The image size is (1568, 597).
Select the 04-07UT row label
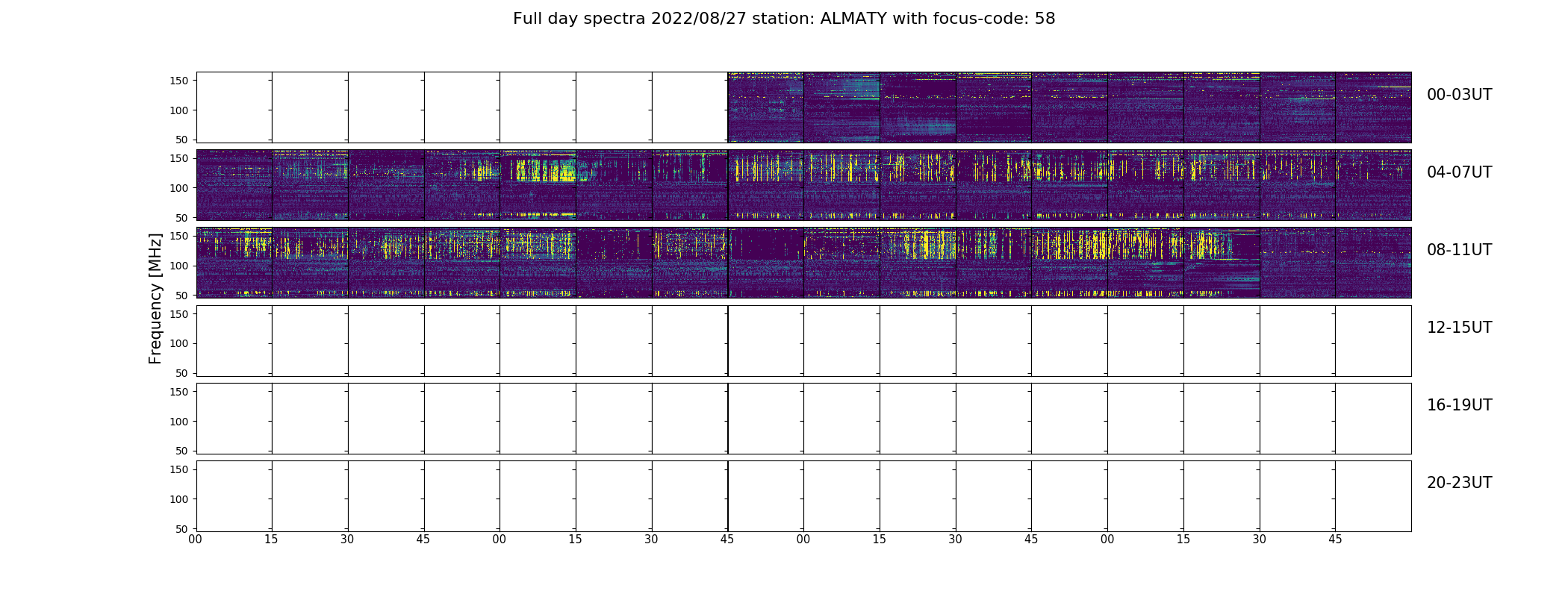point(1459,172)
